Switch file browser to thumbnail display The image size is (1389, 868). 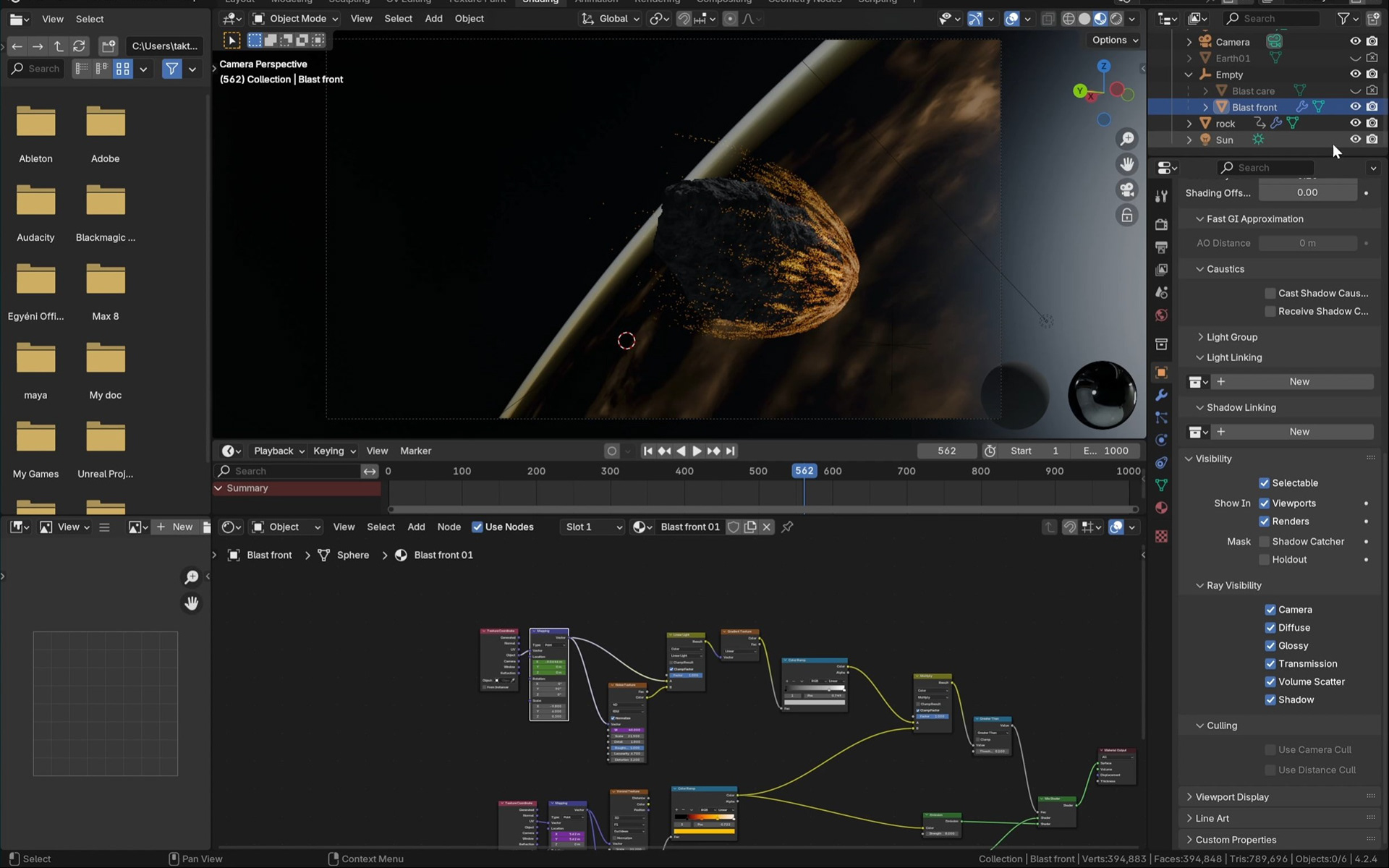tap(123, 69)
